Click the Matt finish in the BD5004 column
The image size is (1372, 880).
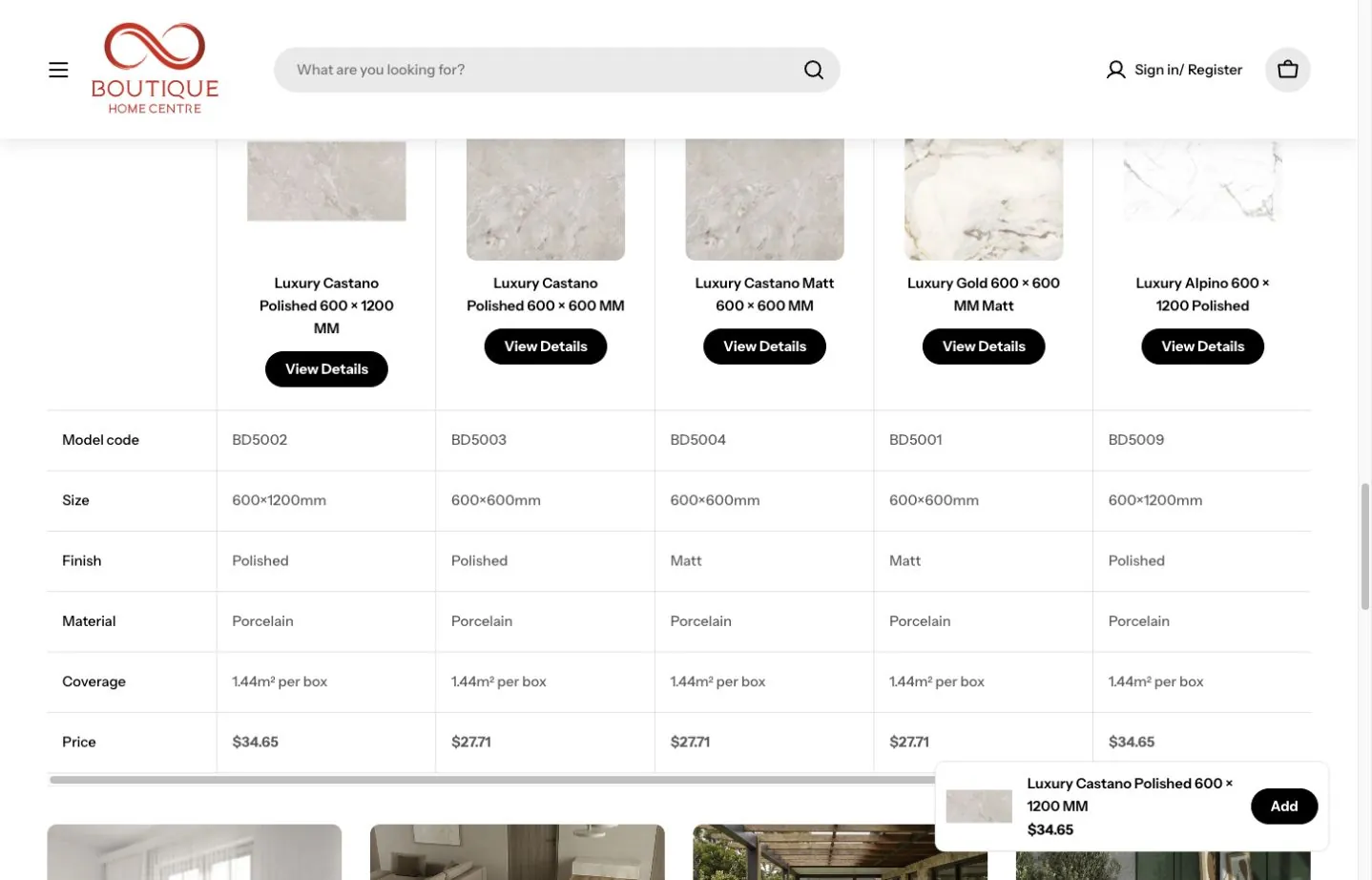(686, 560)
